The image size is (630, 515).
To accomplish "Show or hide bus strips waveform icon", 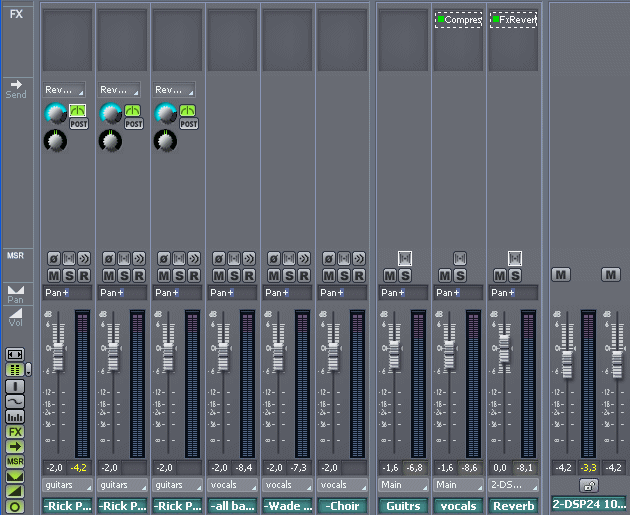I will coord(15,401).
